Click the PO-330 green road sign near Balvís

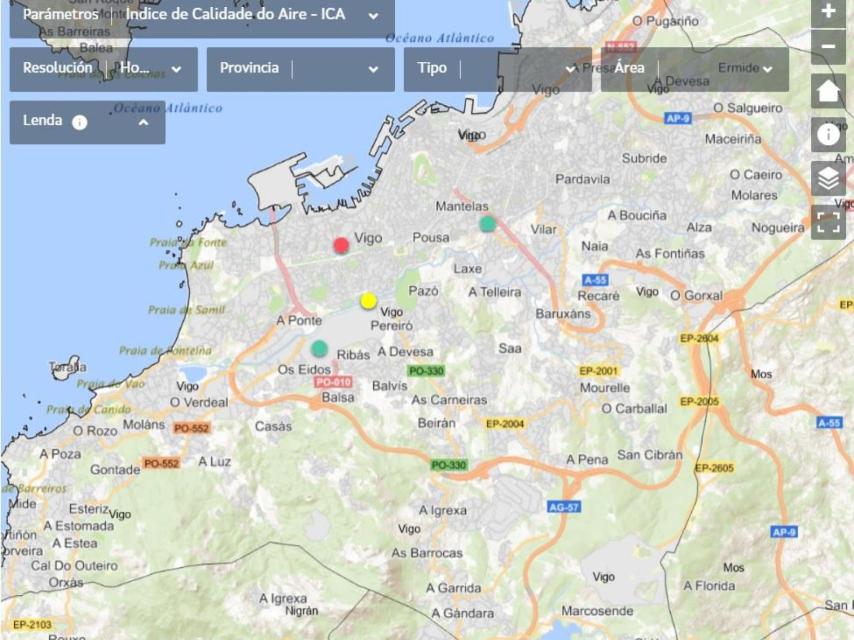click(x=426, y=371)
